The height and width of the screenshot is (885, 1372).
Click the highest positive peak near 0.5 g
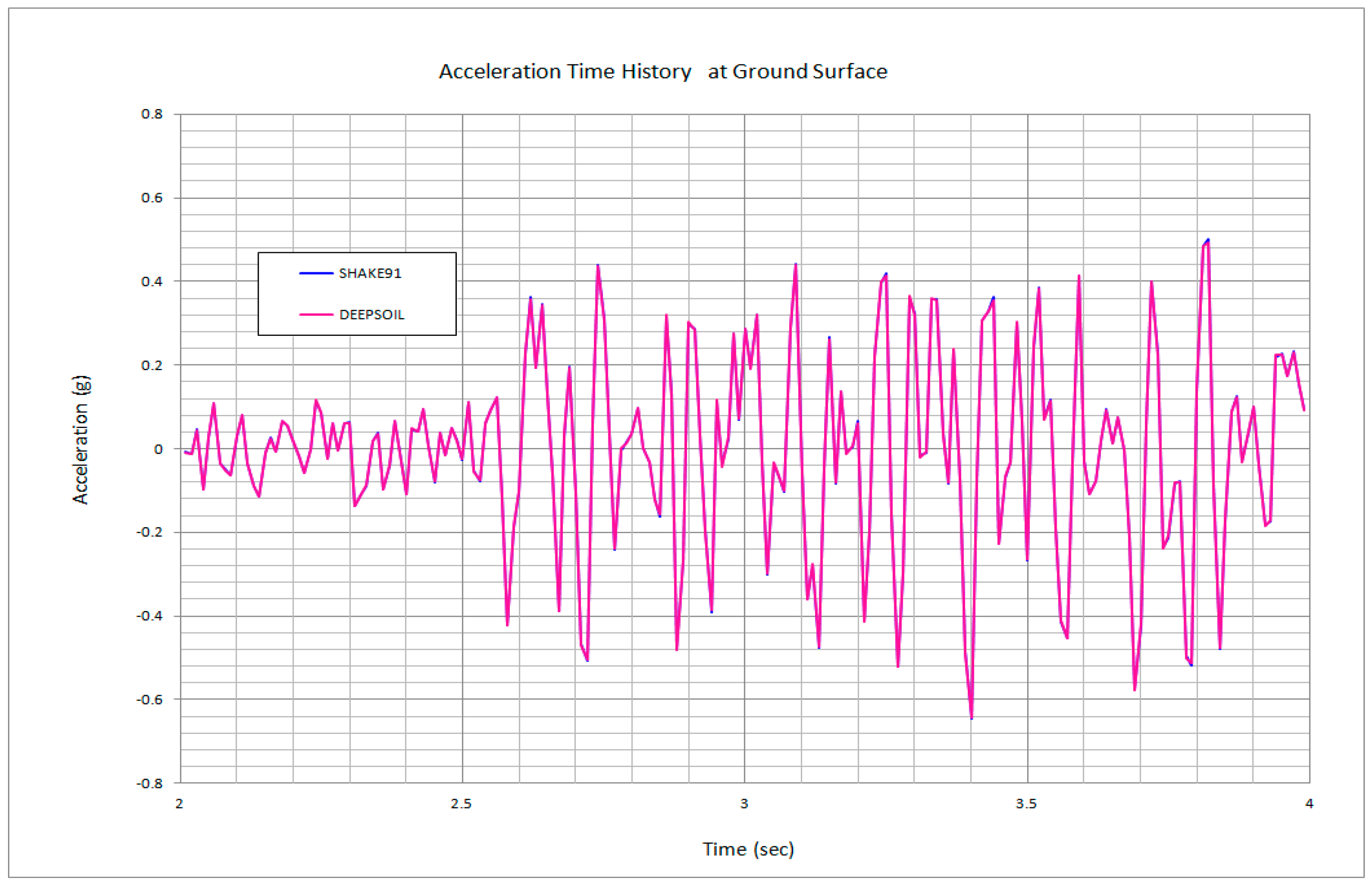(x=1208, y=240)
